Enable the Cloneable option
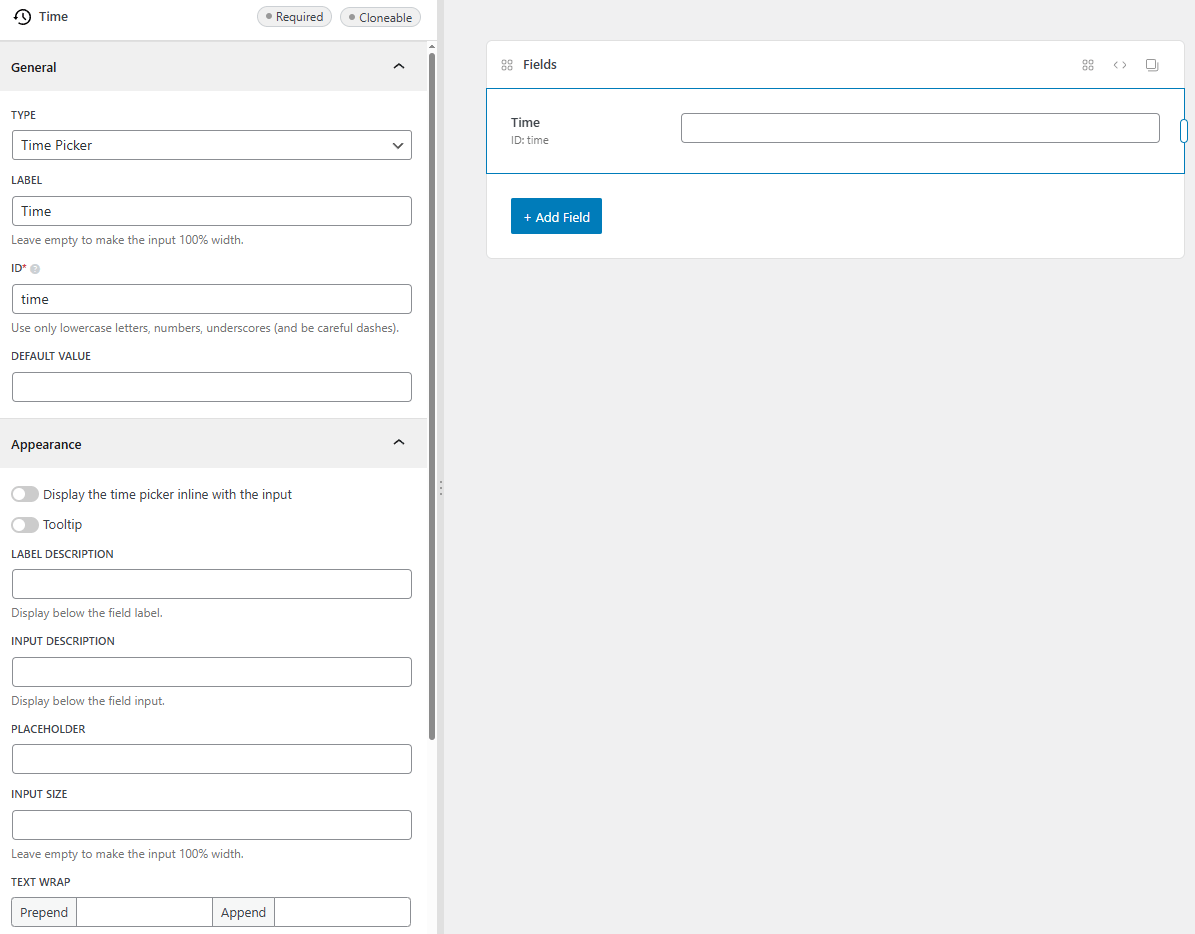The width and height of the screenshot is (1195, 934). coord(380,16)
